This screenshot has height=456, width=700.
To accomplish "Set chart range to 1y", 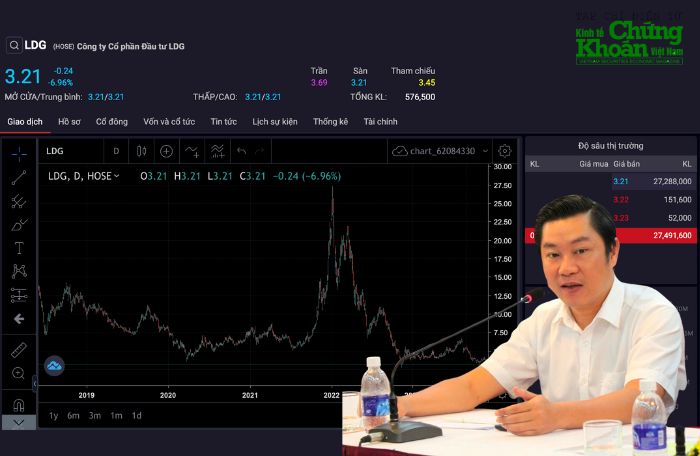I will [54, 416].
